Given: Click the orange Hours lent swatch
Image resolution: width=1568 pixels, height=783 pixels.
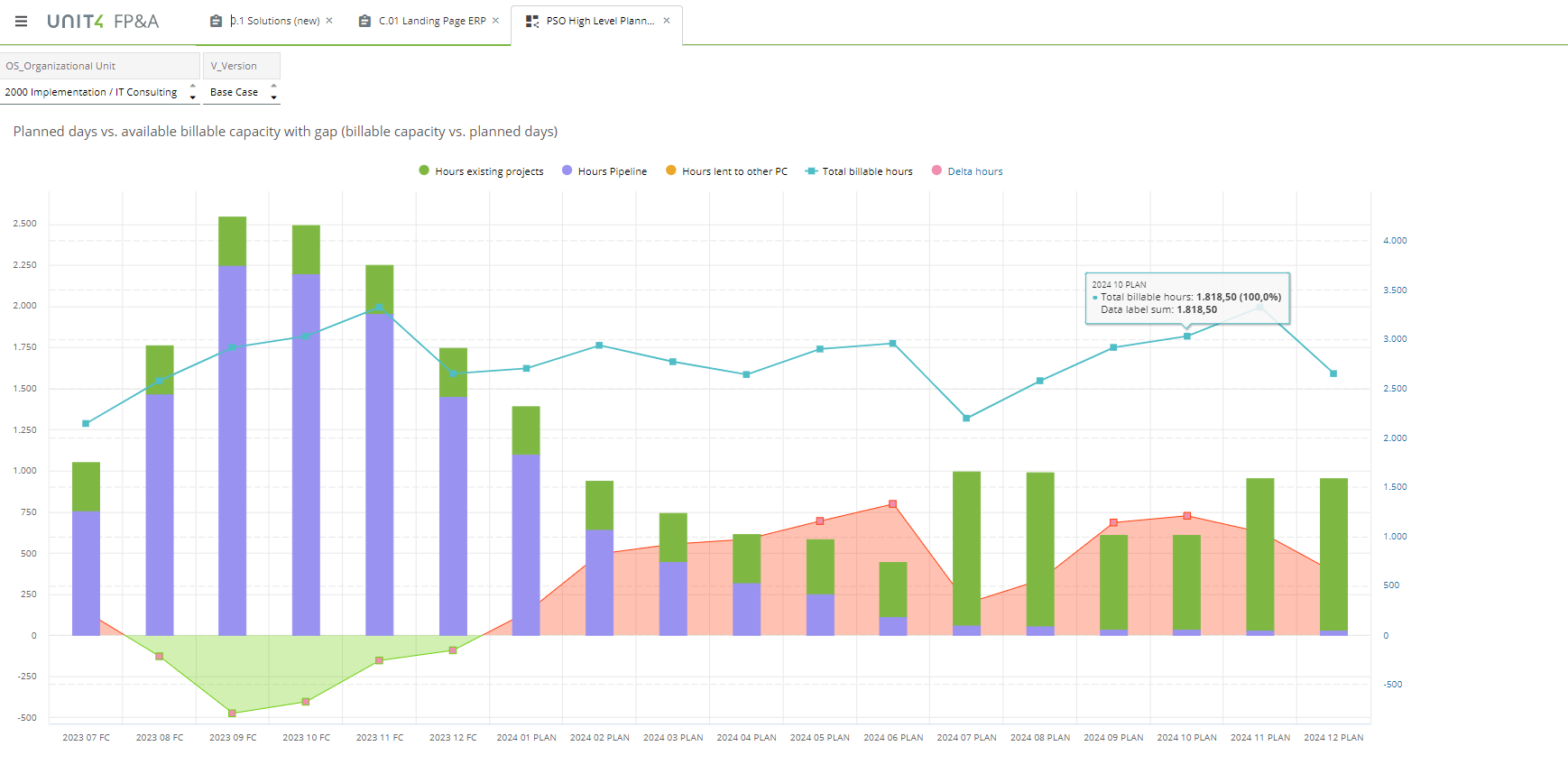Looking at the screenshot, I should click(x=670, y=170).
